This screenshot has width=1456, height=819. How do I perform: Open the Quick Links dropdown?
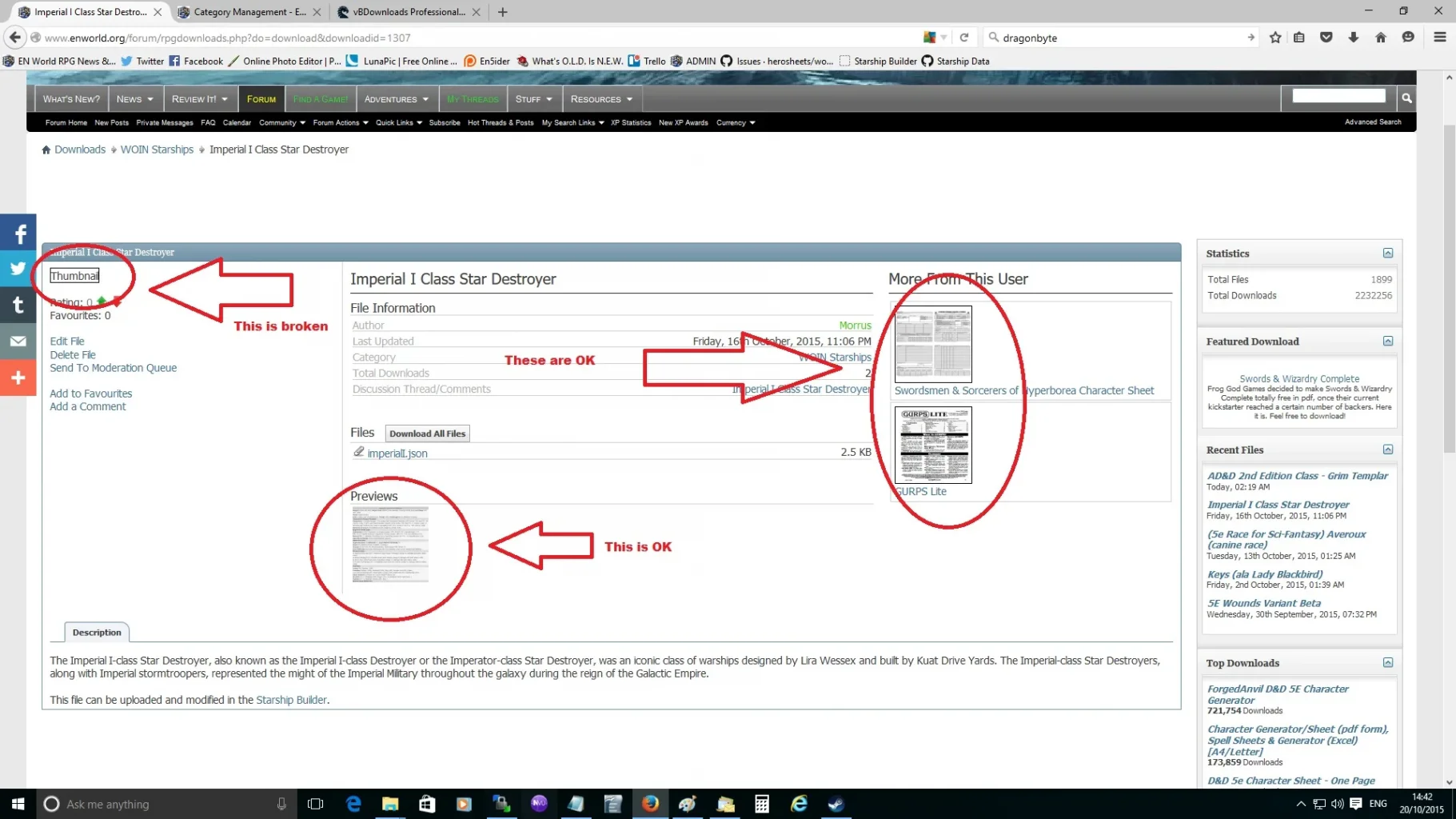[399, 122]
